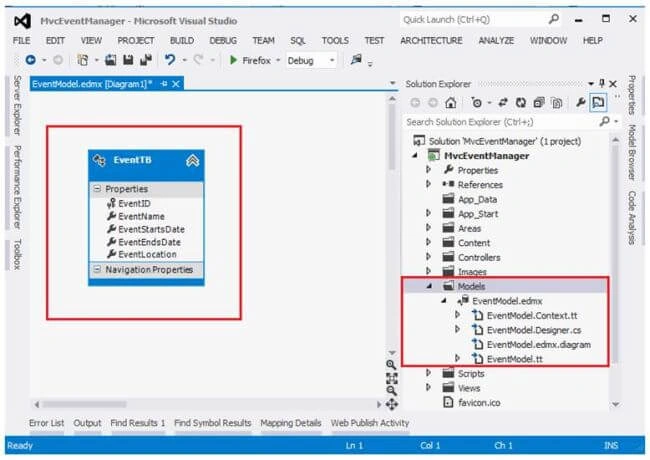Open the Code Analysis side tab
The image size is (650, 460).
pyautogui.click(x=632, y=218)
